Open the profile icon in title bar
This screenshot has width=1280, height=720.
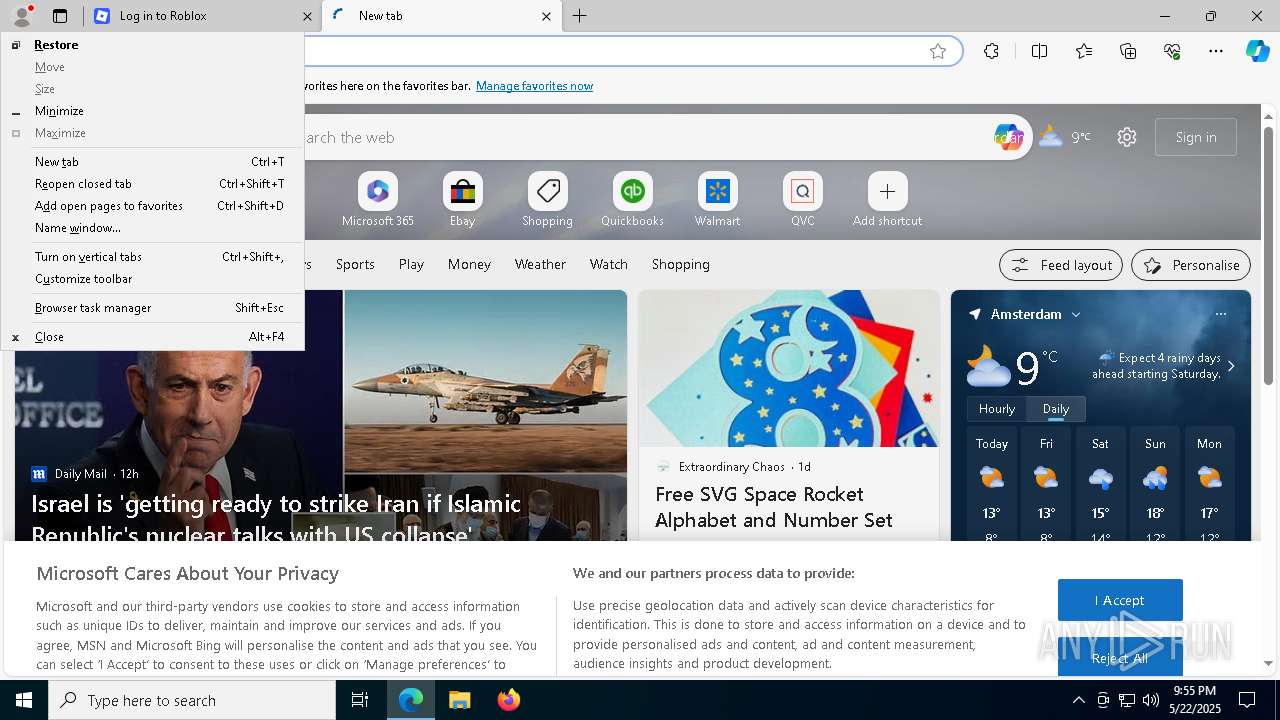click(21, 16)
